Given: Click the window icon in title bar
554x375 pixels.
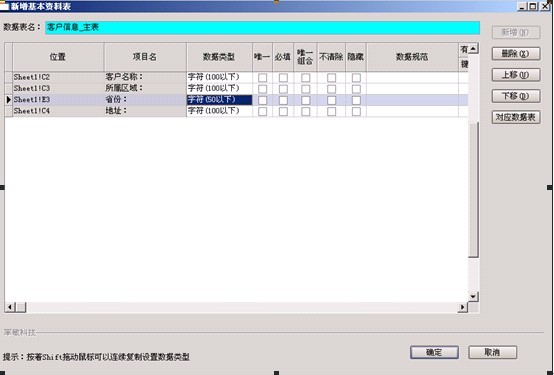Looking at the screenshot, I should 4,6.
